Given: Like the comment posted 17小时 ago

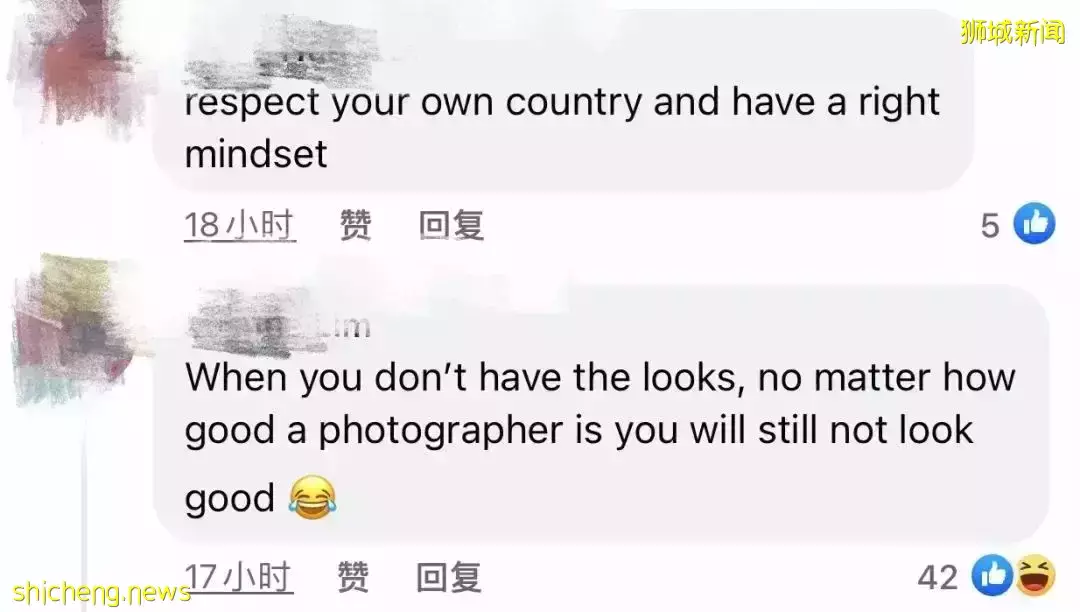Looking at the screenshot, I should (353, 577).
